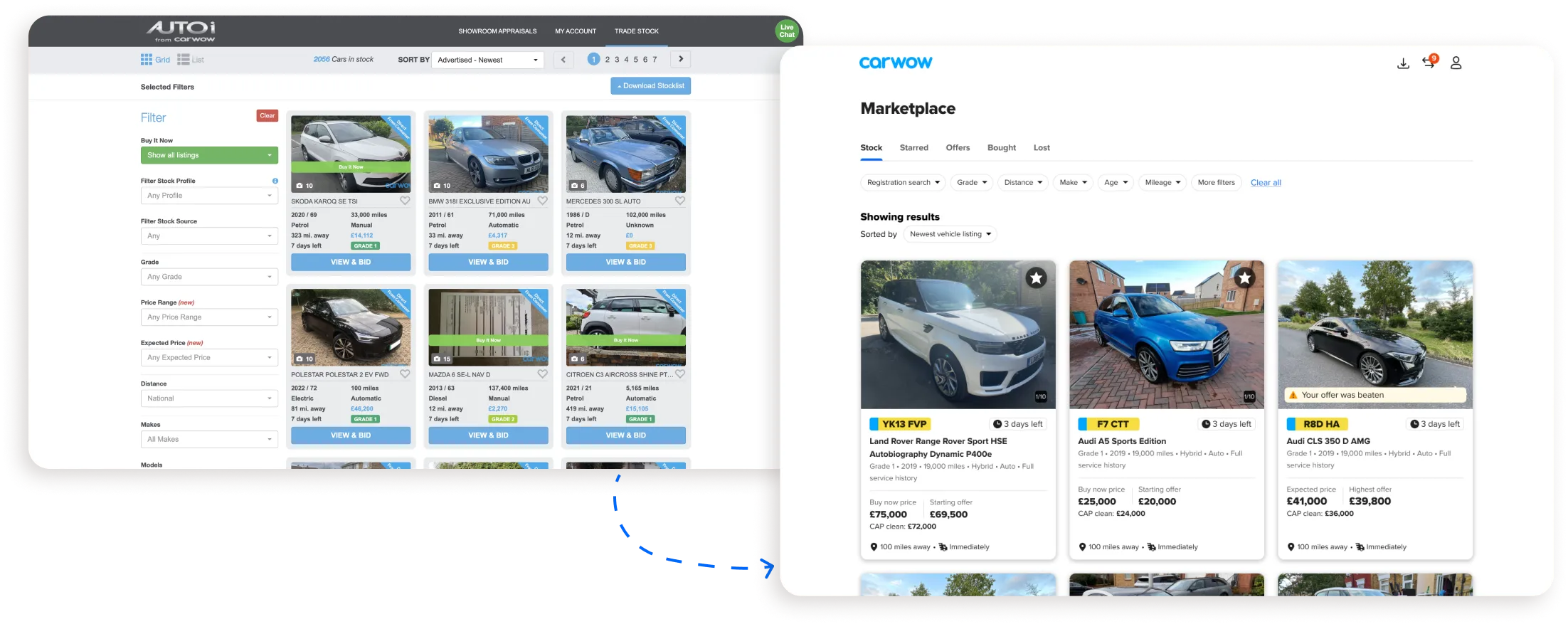1568x624 pixels.
Task: Clear filters with the red Clear button
Action: pos(267,116)
